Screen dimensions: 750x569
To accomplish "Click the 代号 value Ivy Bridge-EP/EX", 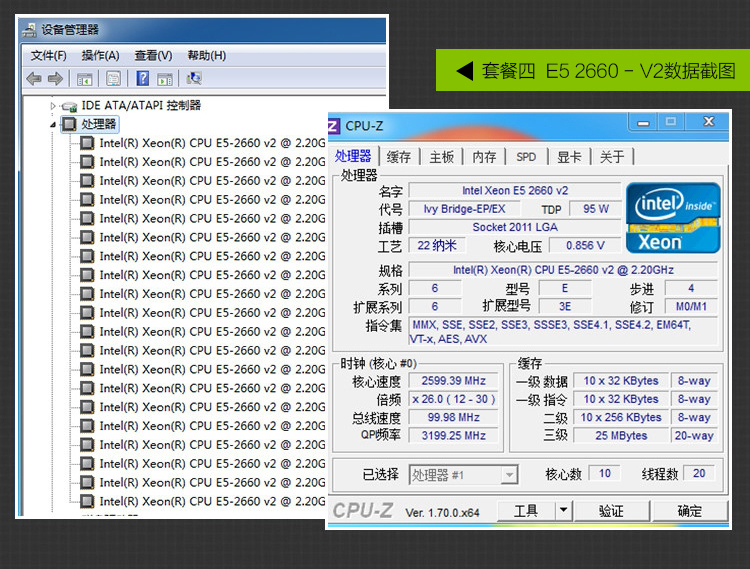I will 464,209.
